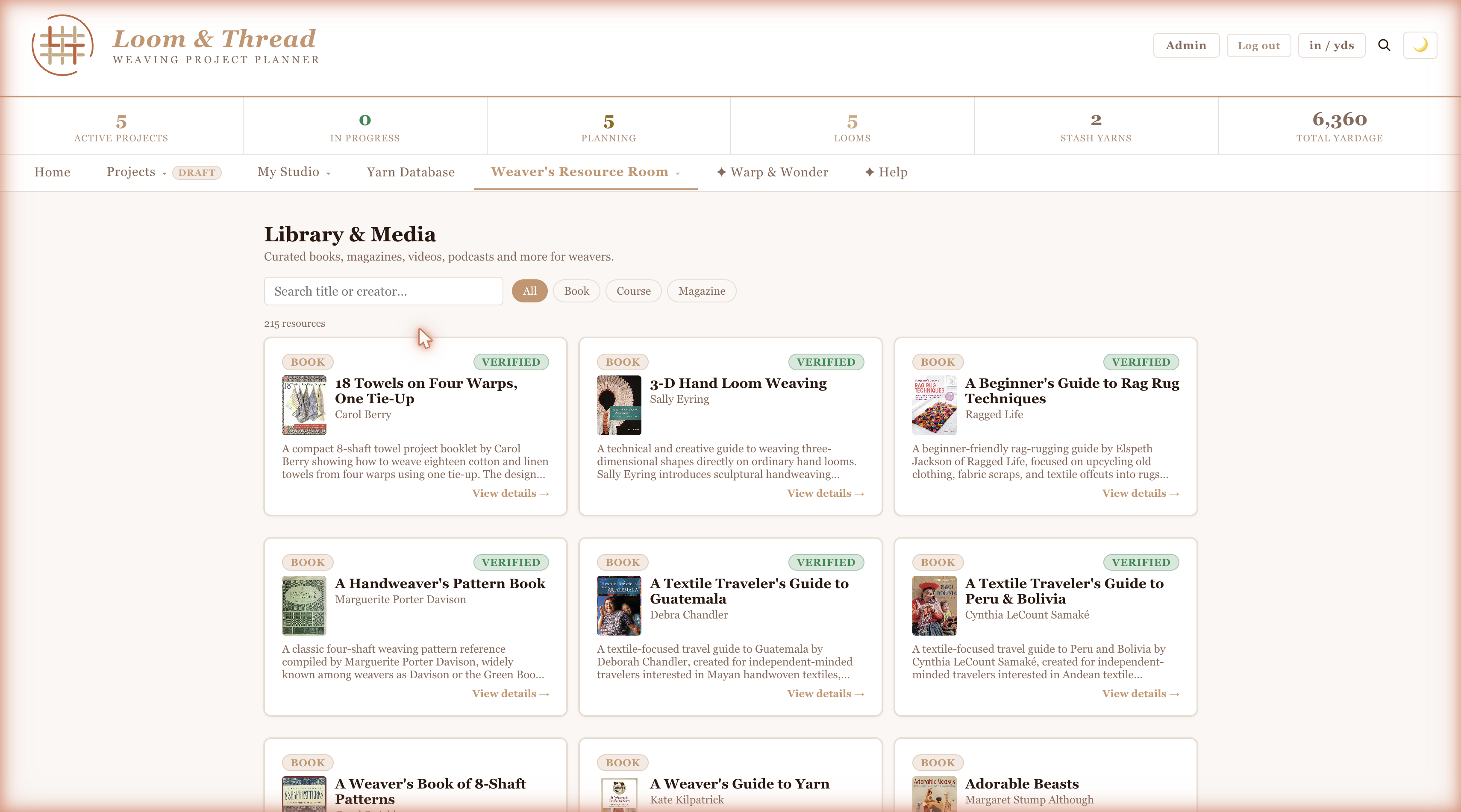View details for Beginner's Guide to Rag Rug

pyautogui.click(x=1141, y=493)
